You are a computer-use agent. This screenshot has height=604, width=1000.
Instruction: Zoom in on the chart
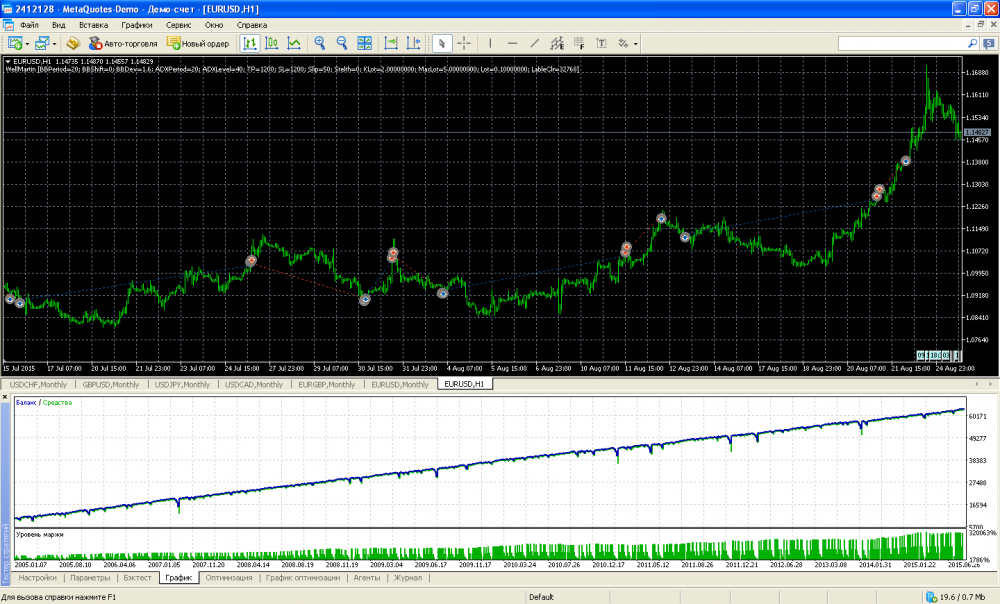(x=320, y=43)
